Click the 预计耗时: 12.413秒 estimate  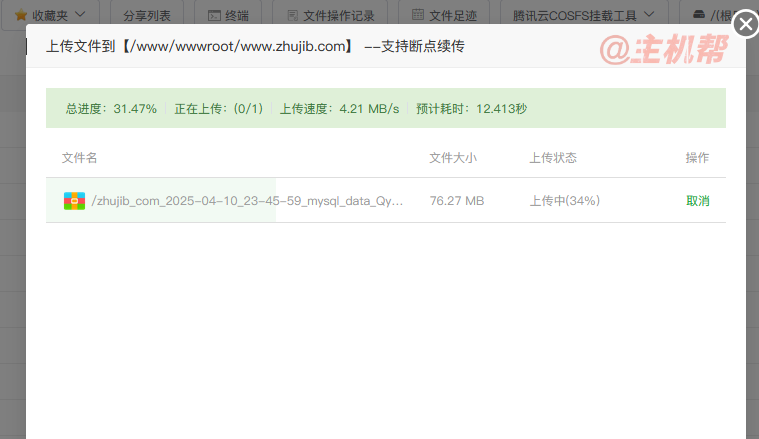[x=471, y=109]
